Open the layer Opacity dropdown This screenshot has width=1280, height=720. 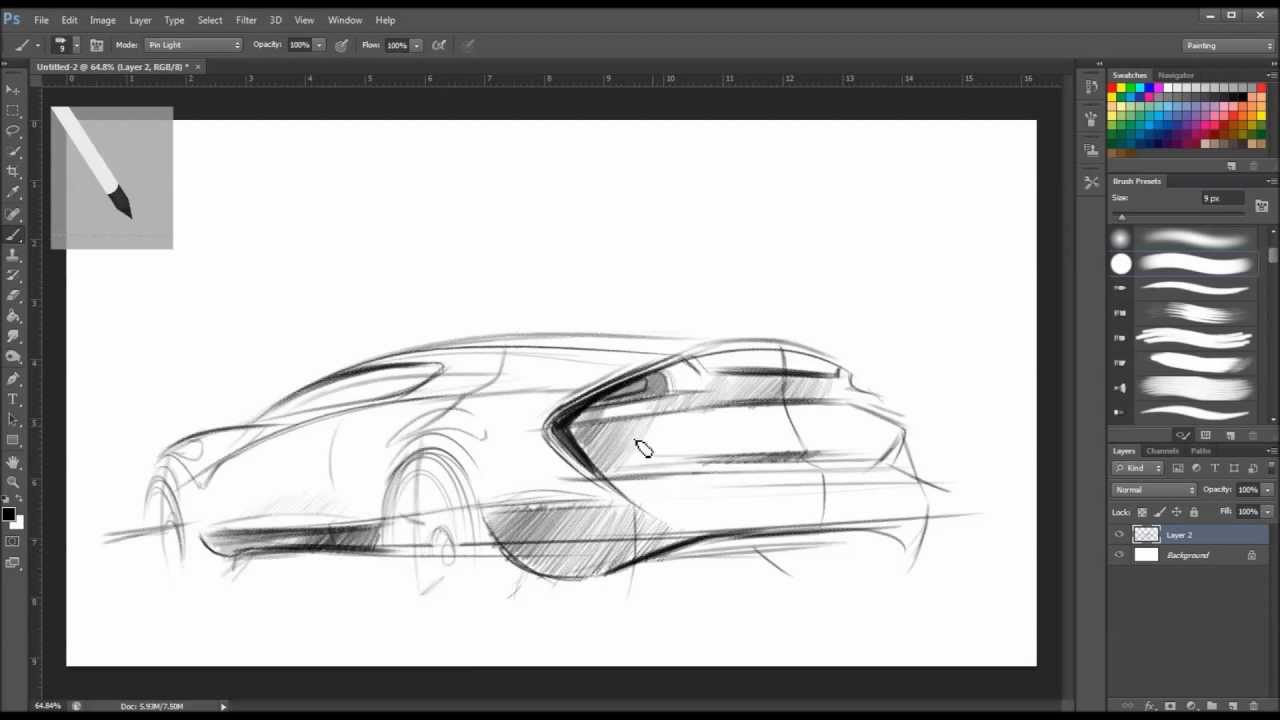pos(1267,489)
